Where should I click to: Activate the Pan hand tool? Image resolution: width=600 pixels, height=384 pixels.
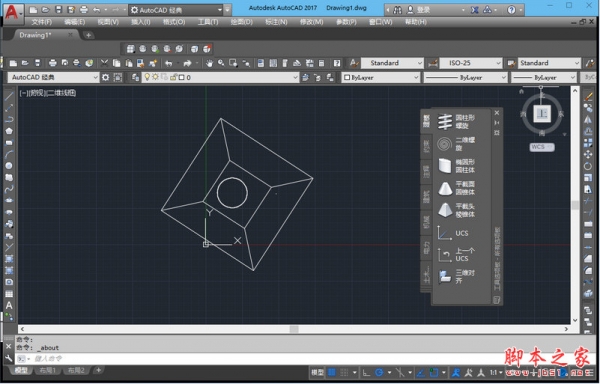(x=209, y=63)
